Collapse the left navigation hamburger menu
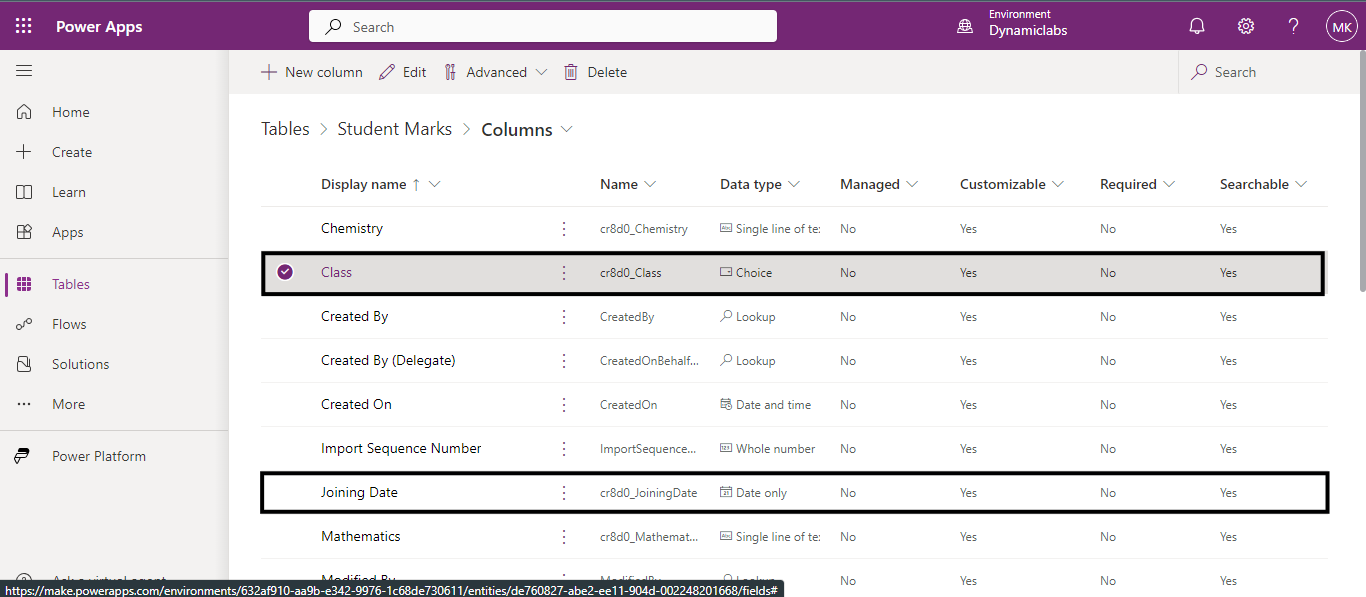 (24, 71)
